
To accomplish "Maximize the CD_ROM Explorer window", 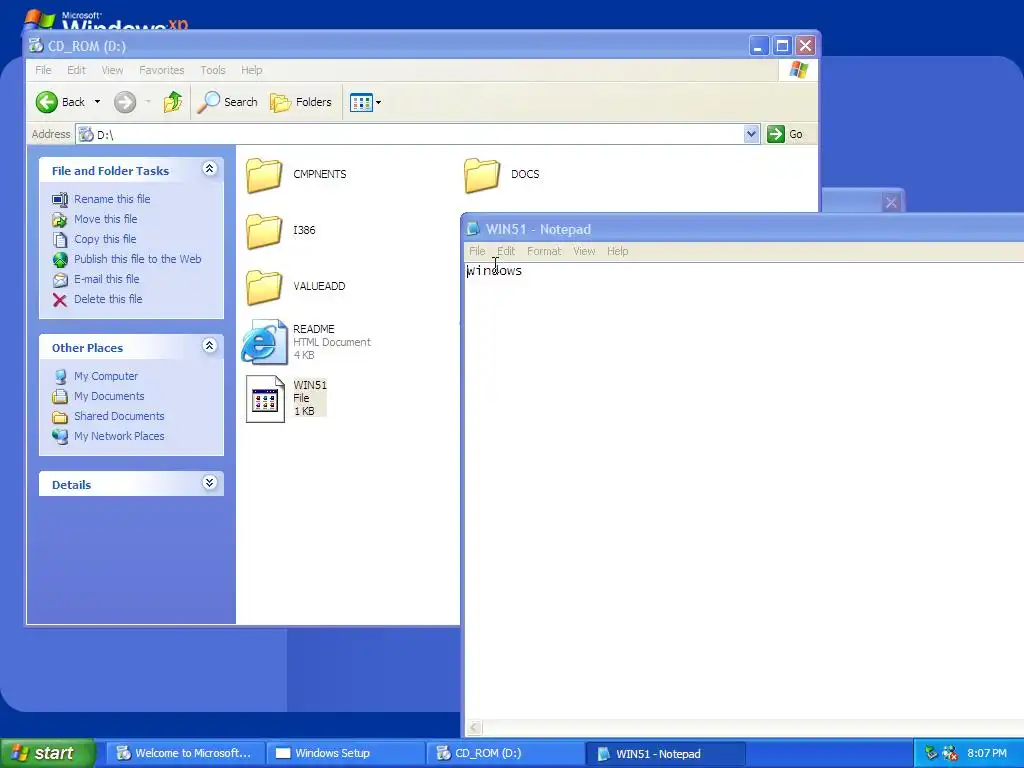I will pos(782,46).
